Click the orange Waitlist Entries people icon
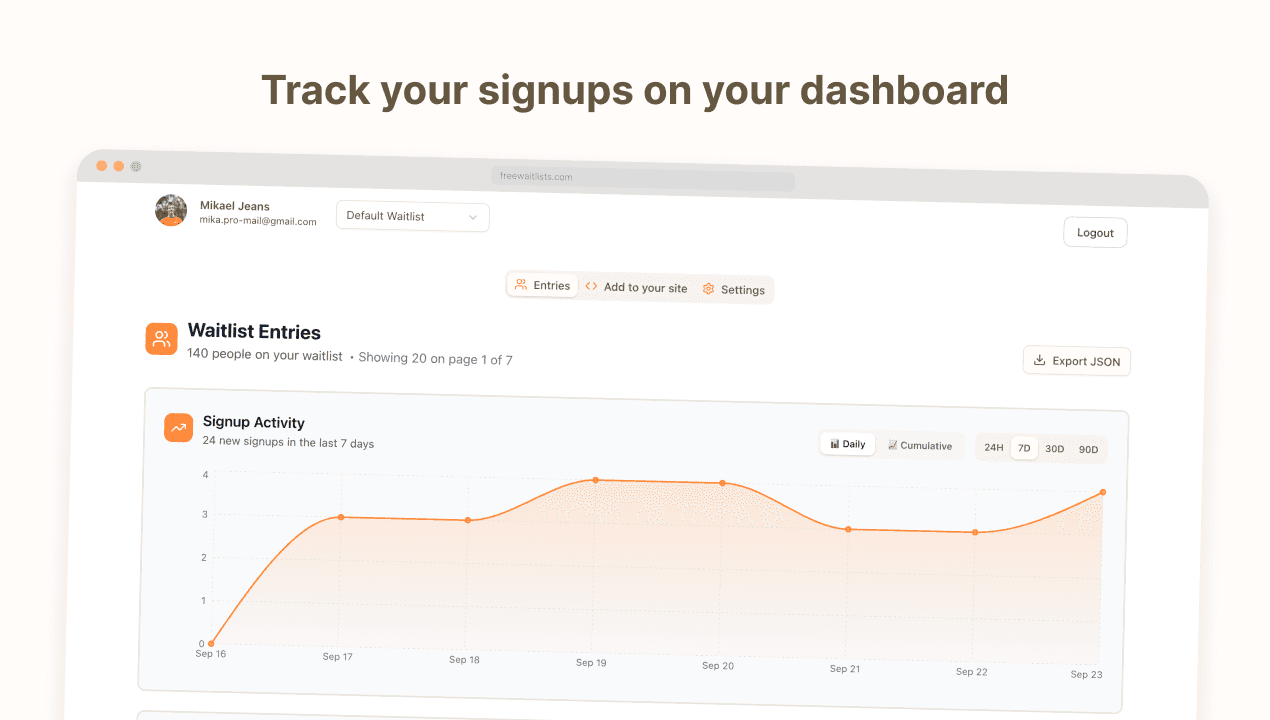The width and height of the screenshot is (1270, 720). [x=161, y=339]
